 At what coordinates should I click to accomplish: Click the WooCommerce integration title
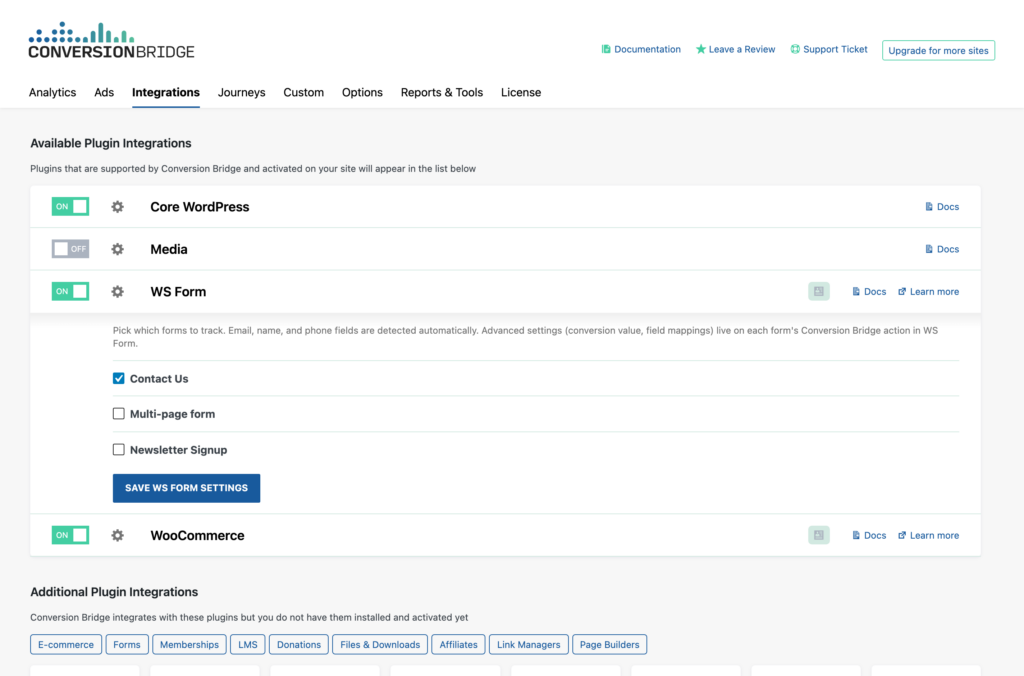click(197, 536)
